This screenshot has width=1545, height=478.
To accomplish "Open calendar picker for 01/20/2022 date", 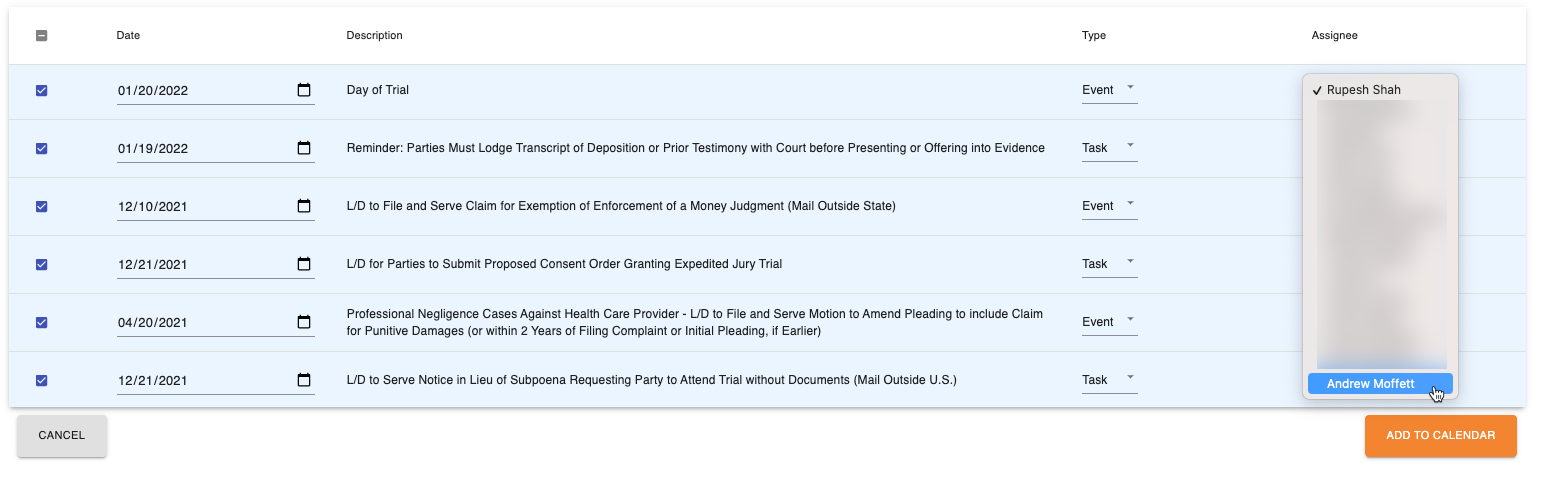I will [304, 90].
